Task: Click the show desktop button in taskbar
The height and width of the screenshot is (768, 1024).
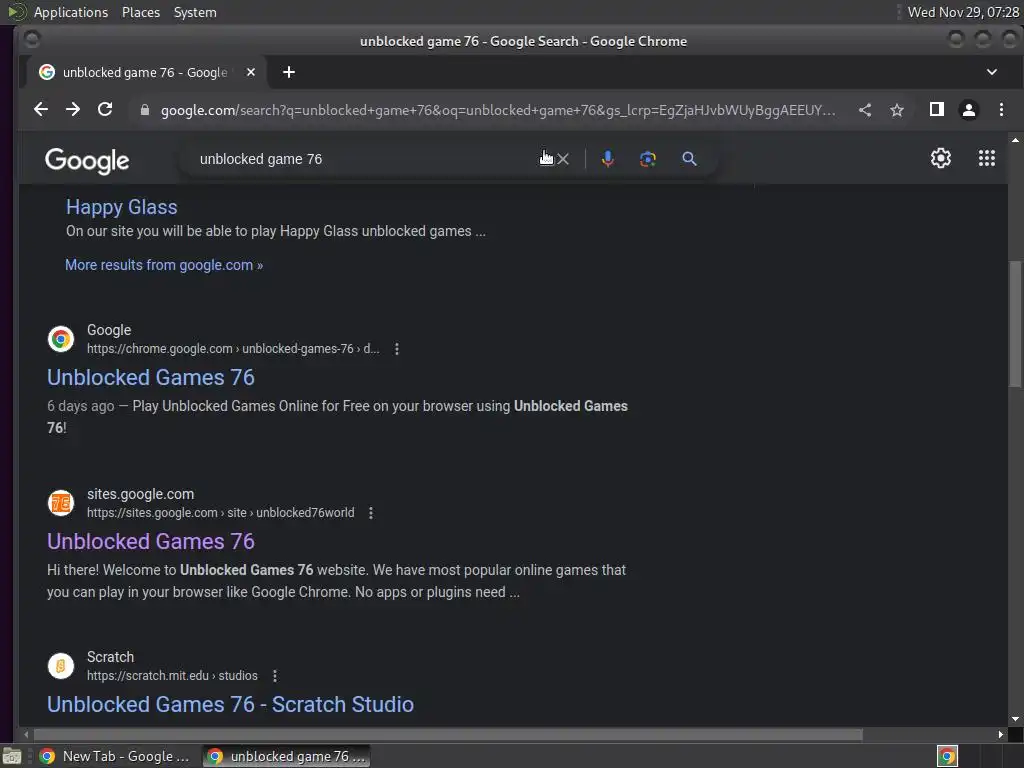Action: coord(12,757)
